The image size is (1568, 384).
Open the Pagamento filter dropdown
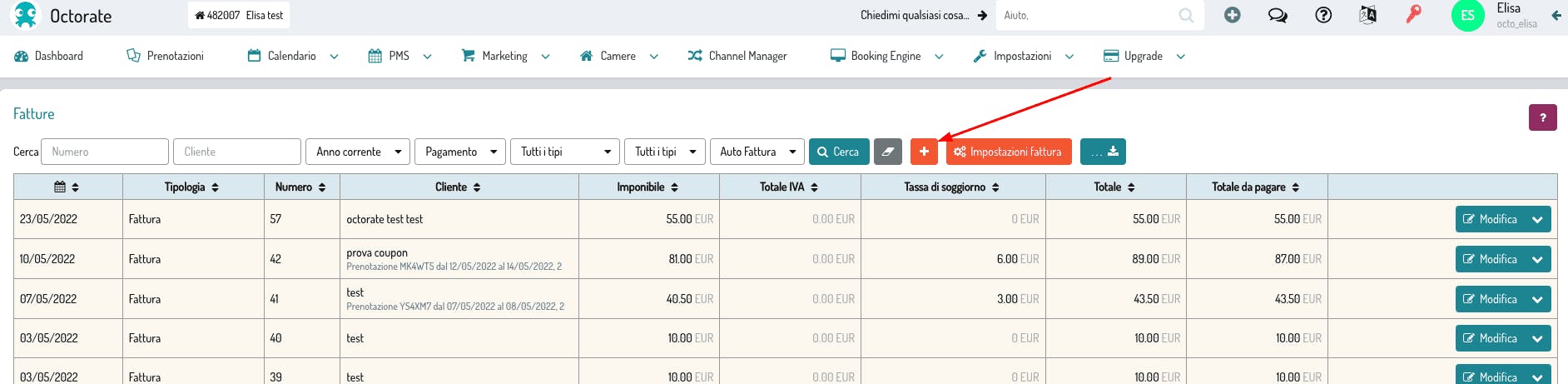coord(460,152)
